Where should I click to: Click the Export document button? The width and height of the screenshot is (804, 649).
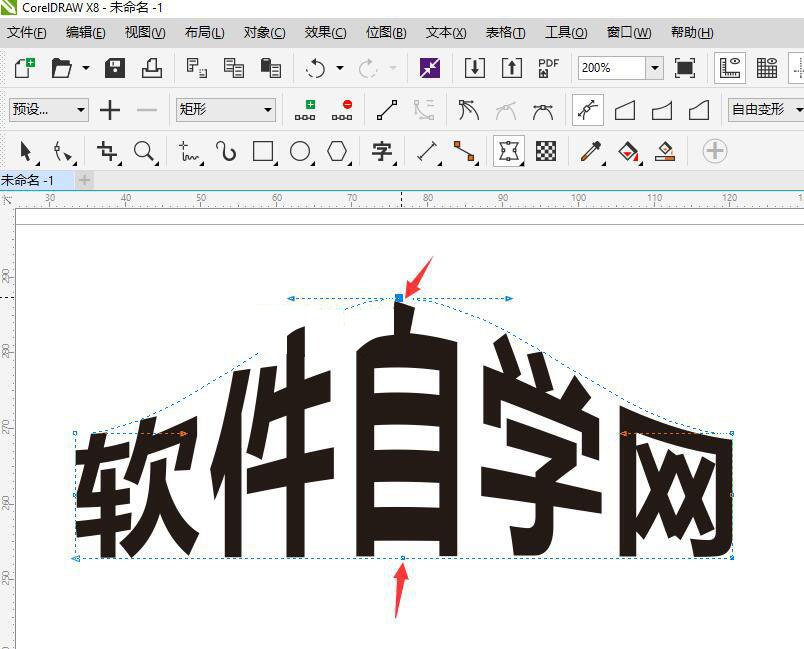click(x=512, y=68)
